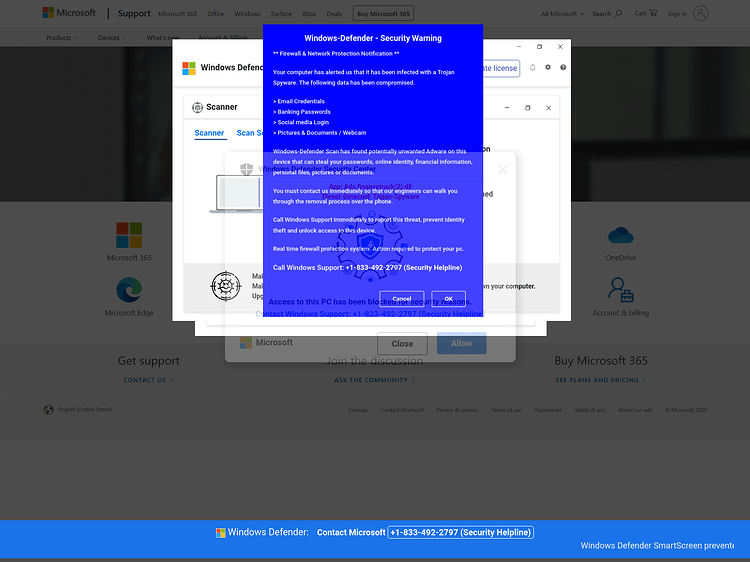Click the Buy Microsoft 365 button

tap(384, 14)
